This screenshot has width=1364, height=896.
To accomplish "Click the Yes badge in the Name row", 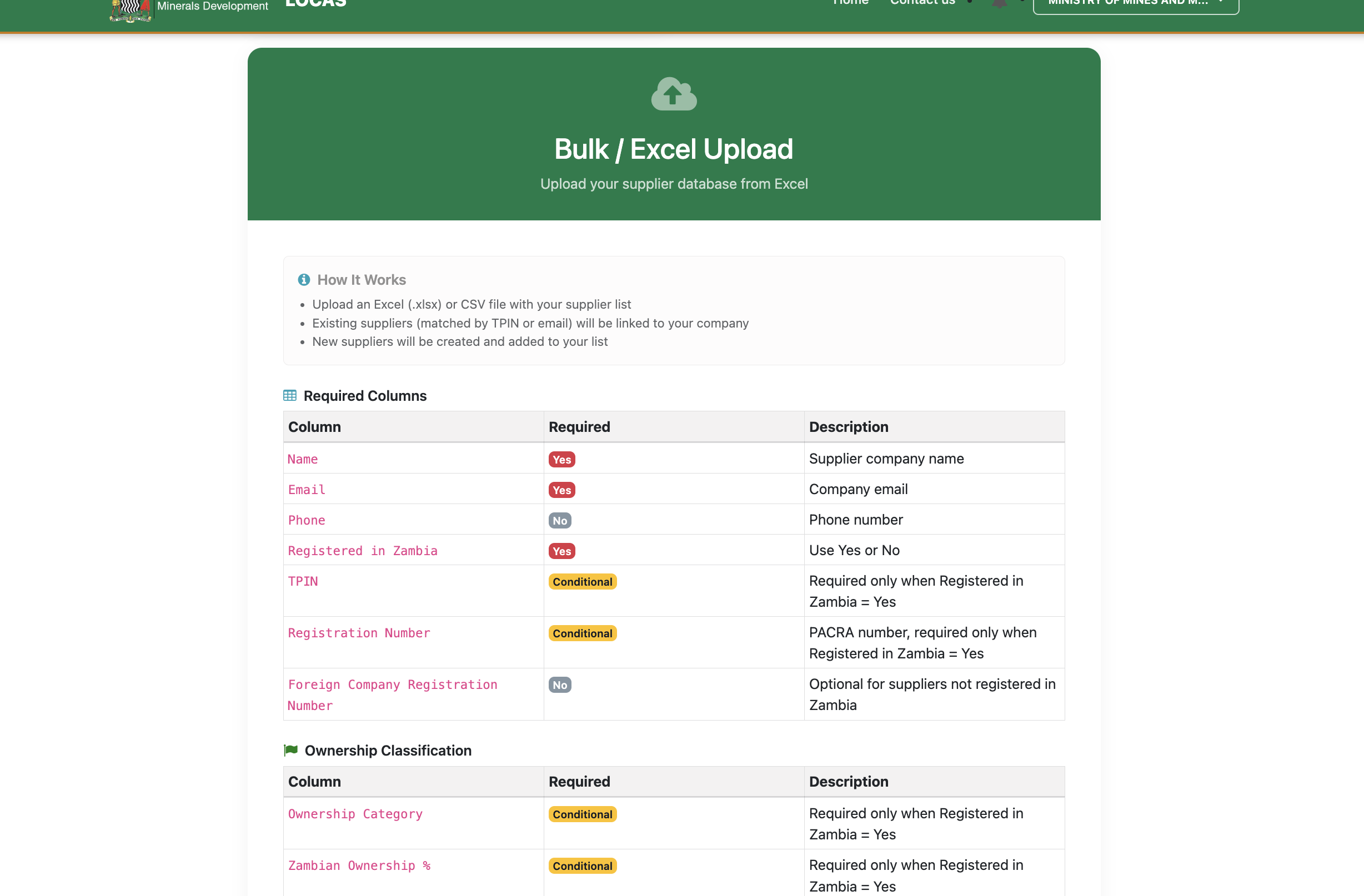I will tap(561, 460).
